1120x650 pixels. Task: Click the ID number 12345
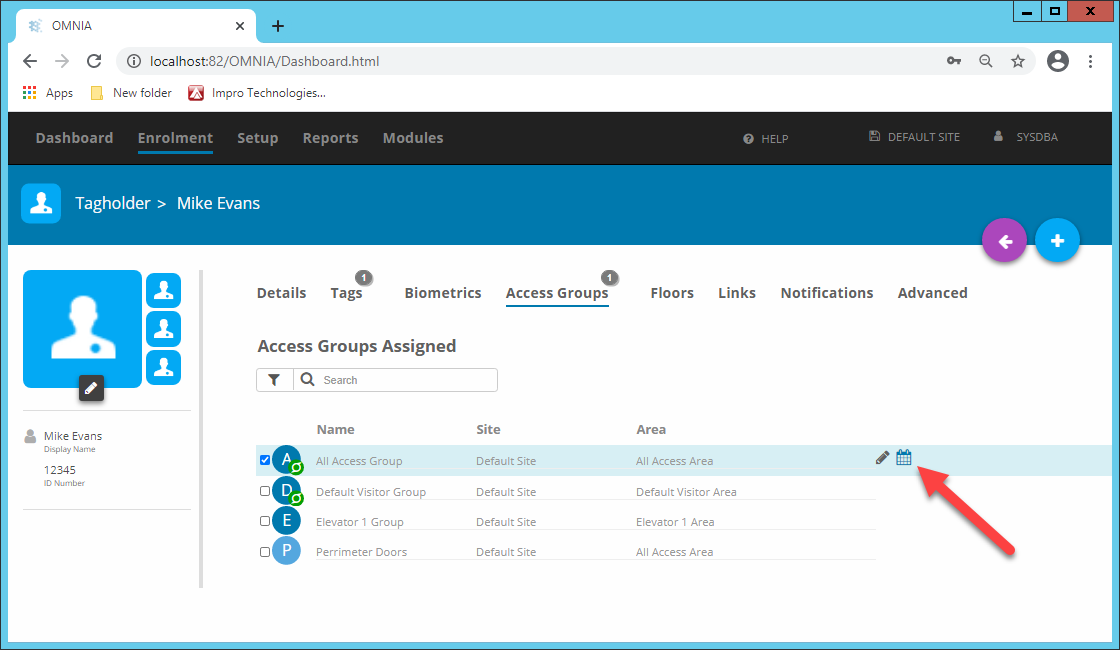click(x=59, y=470)
